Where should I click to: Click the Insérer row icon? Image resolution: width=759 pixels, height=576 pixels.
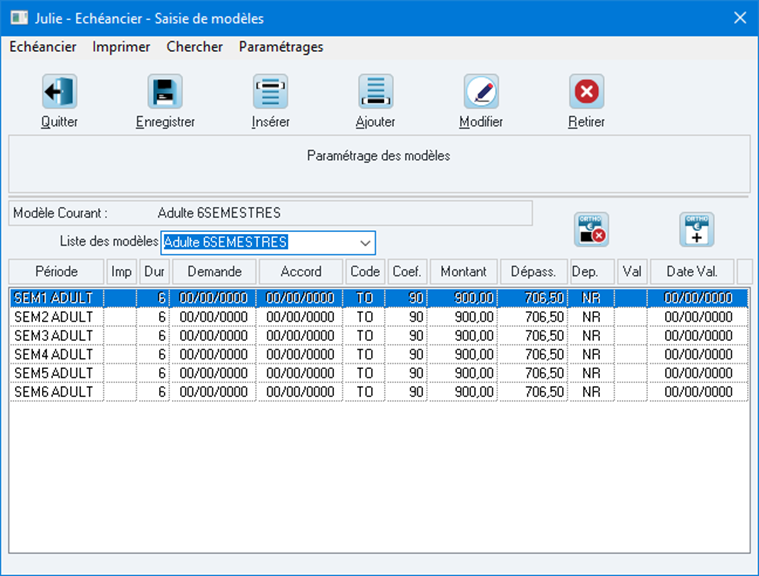[270, 91]
